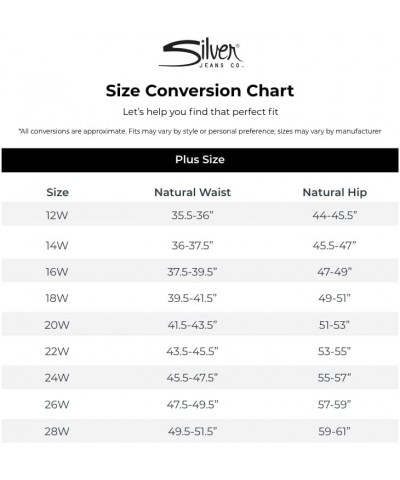The width and height of the screenshot is (400, 480).
Task: Select the 16W size row label
Action: pos(57,272)
